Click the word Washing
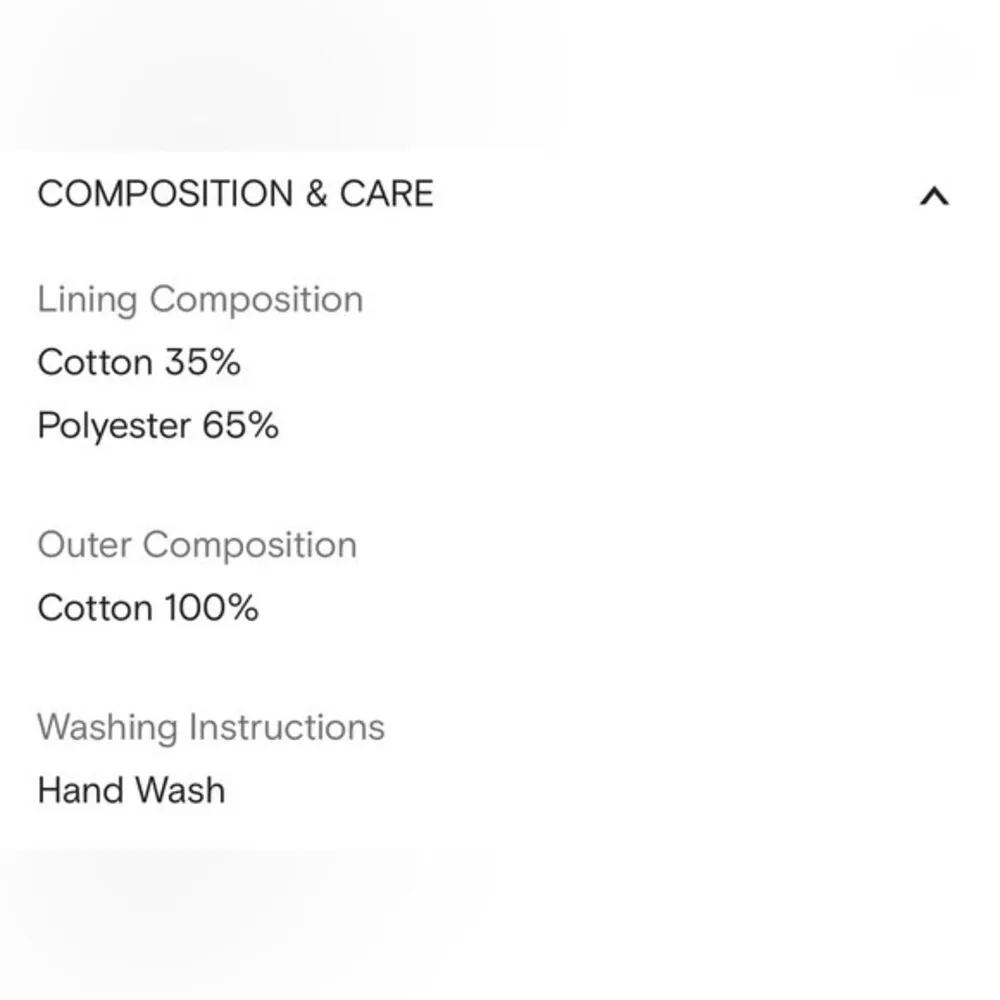The height and width of the screenshot is (1000, 1000). [106, 727]
